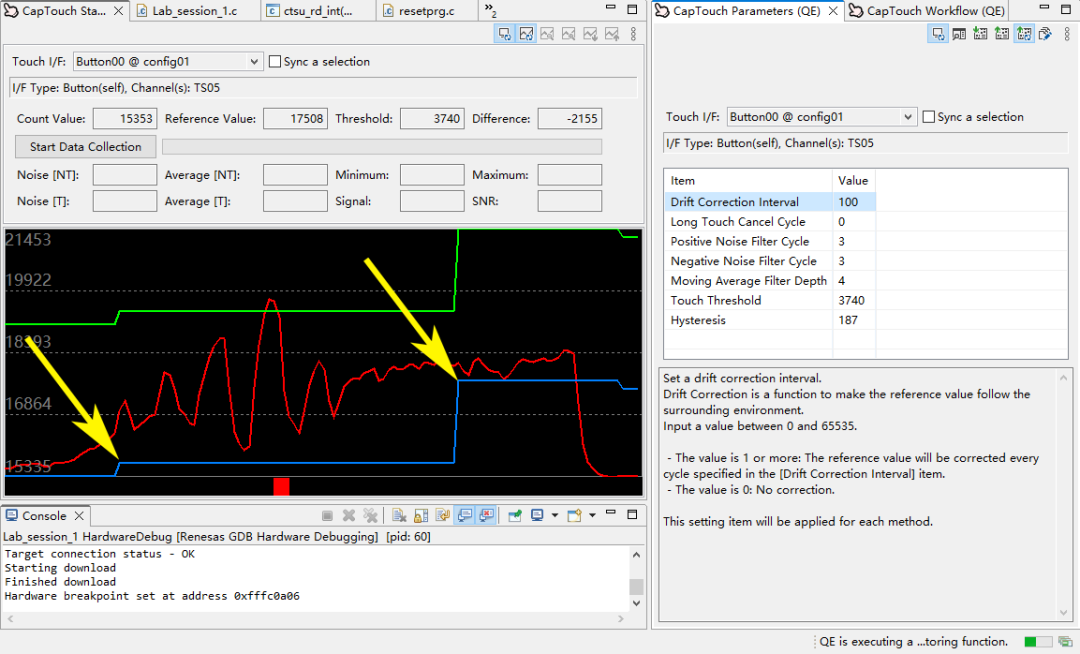Enable Sync a selection in status panel
The height and width of the screenshot is (654, 1080).
(x=275, y=62)
